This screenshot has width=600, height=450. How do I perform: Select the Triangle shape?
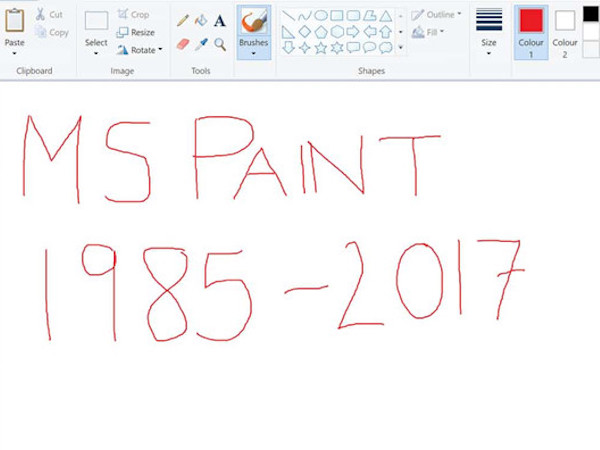[x=386, y=16]
